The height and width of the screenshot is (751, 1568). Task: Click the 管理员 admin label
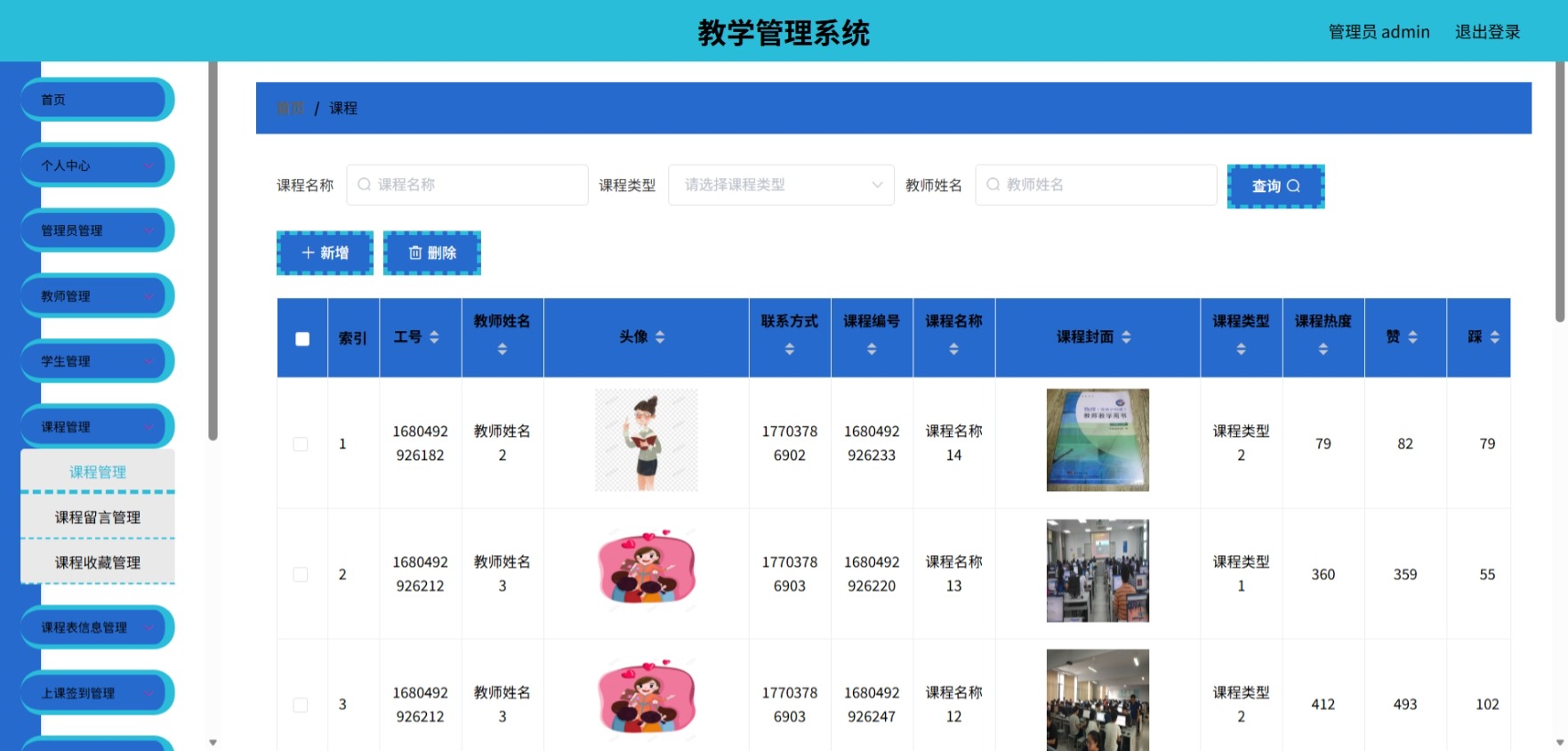(1379, 32)
